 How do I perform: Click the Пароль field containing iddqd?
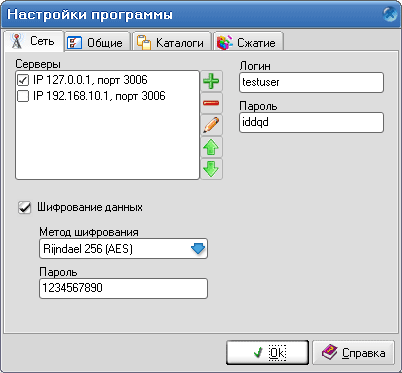(311, 122)
